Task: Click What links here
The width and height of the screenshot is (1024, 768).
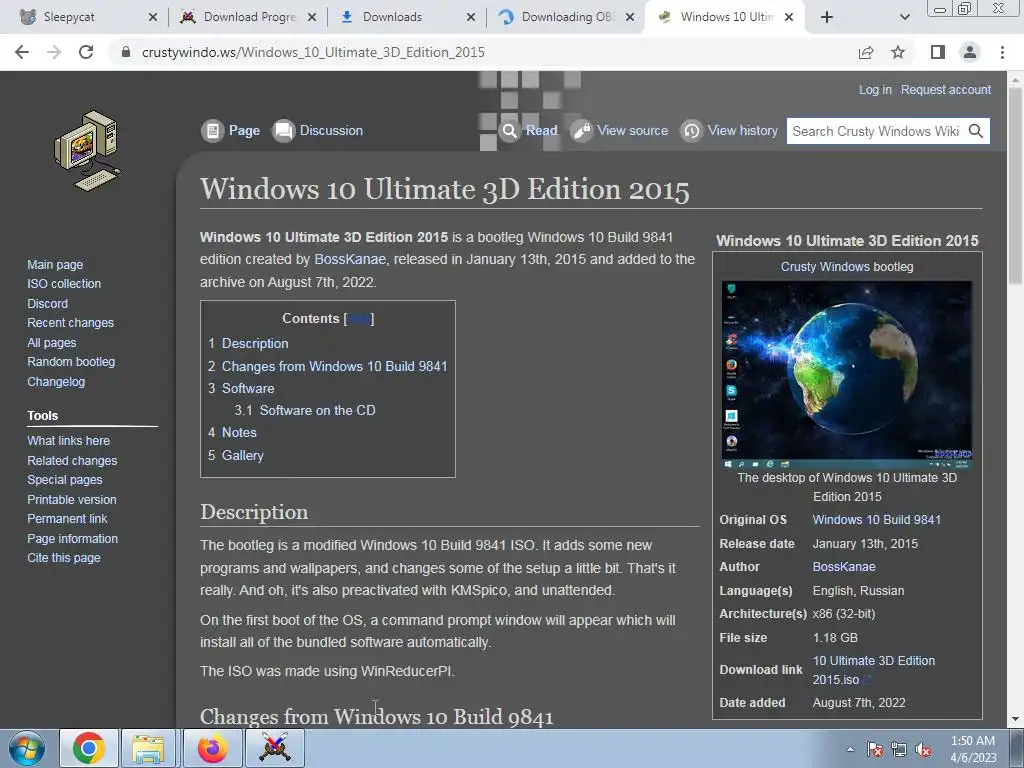Action: 69,441
